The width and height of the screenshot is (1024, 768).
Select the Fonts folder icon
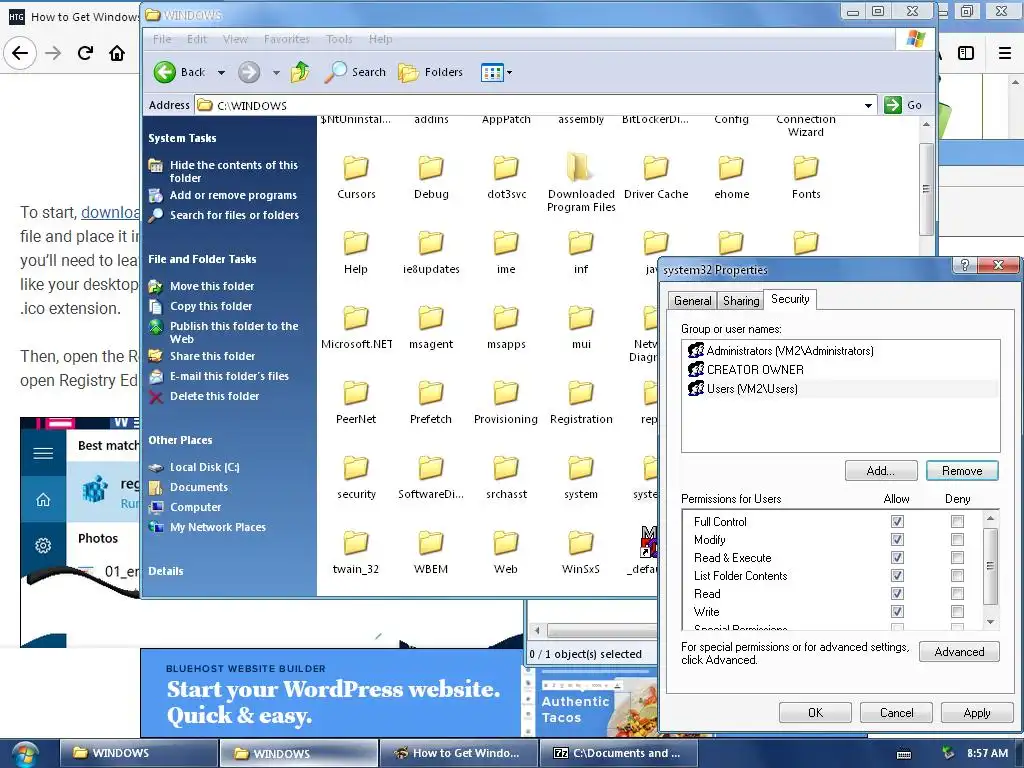[806, 168]
